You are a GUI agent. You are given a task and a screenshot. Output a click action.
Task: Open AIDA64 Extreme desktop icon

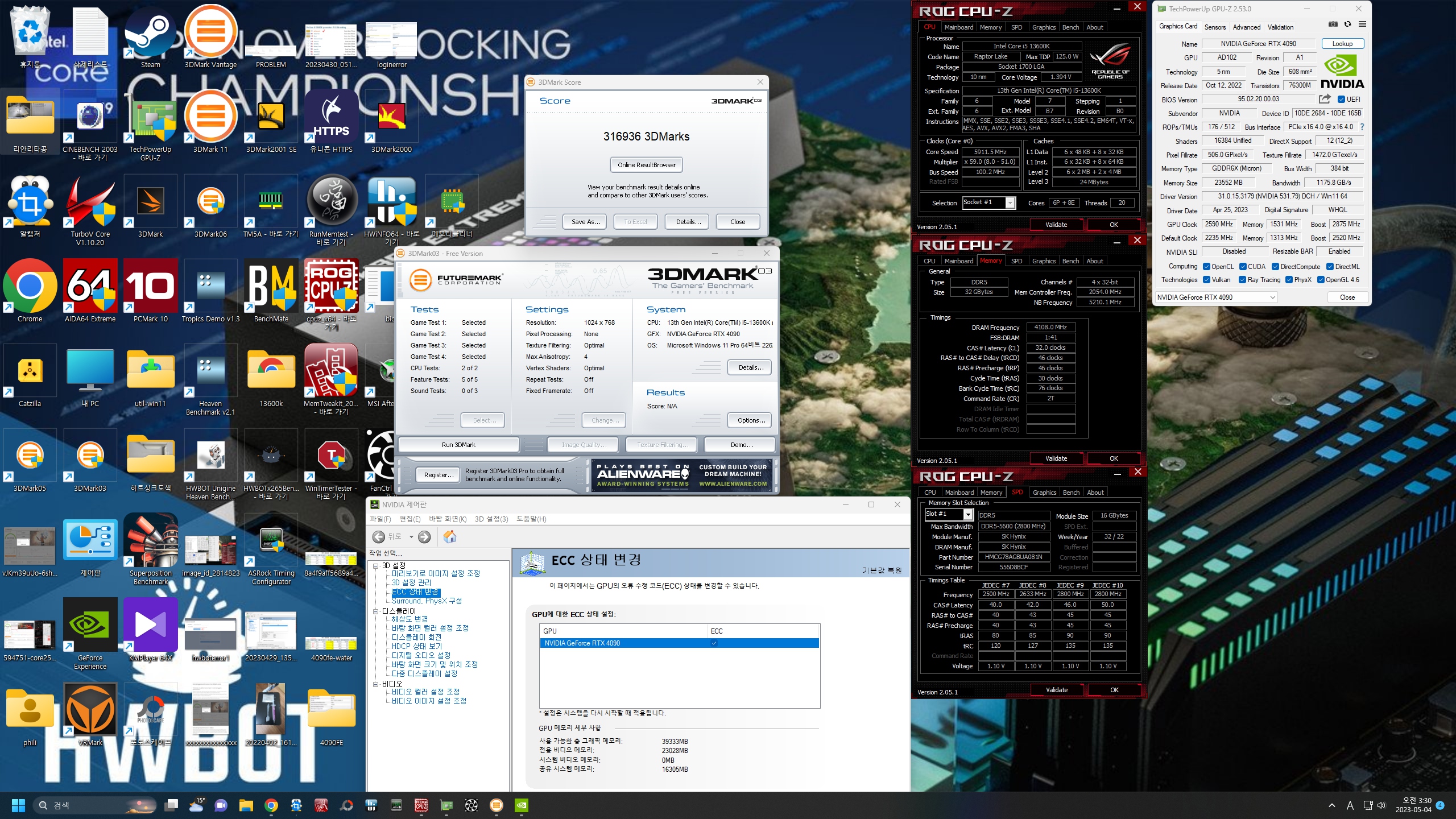90,292
